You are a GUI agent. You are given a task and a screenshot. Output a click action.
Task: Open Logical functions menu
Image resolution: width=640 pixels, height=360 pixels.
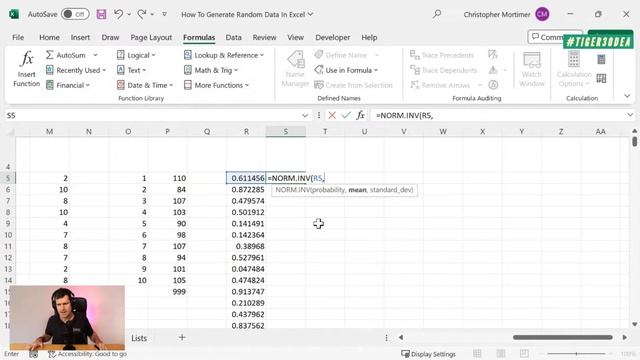(136, 55)
